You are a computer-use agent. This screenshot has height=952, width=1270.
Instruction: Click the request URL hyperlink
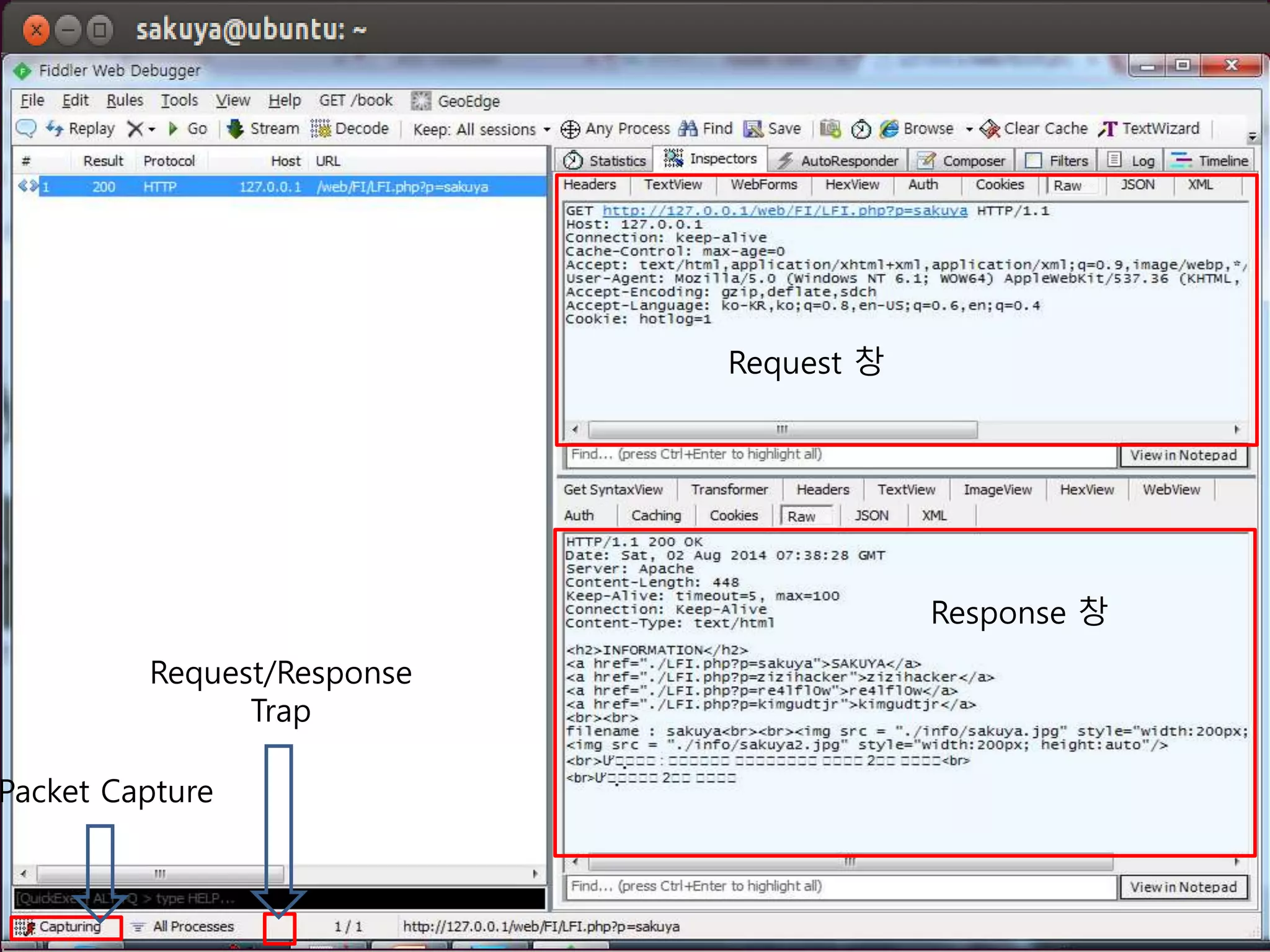pyautogui.click(x=784, y=211)
